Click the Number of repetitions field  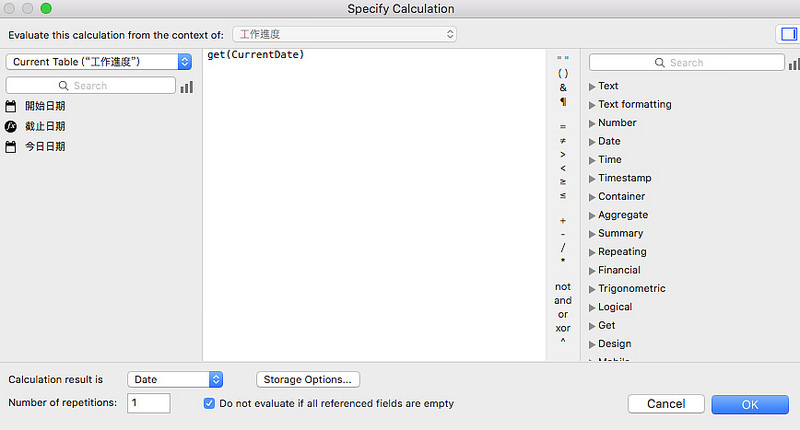click(x=148, y=403)
